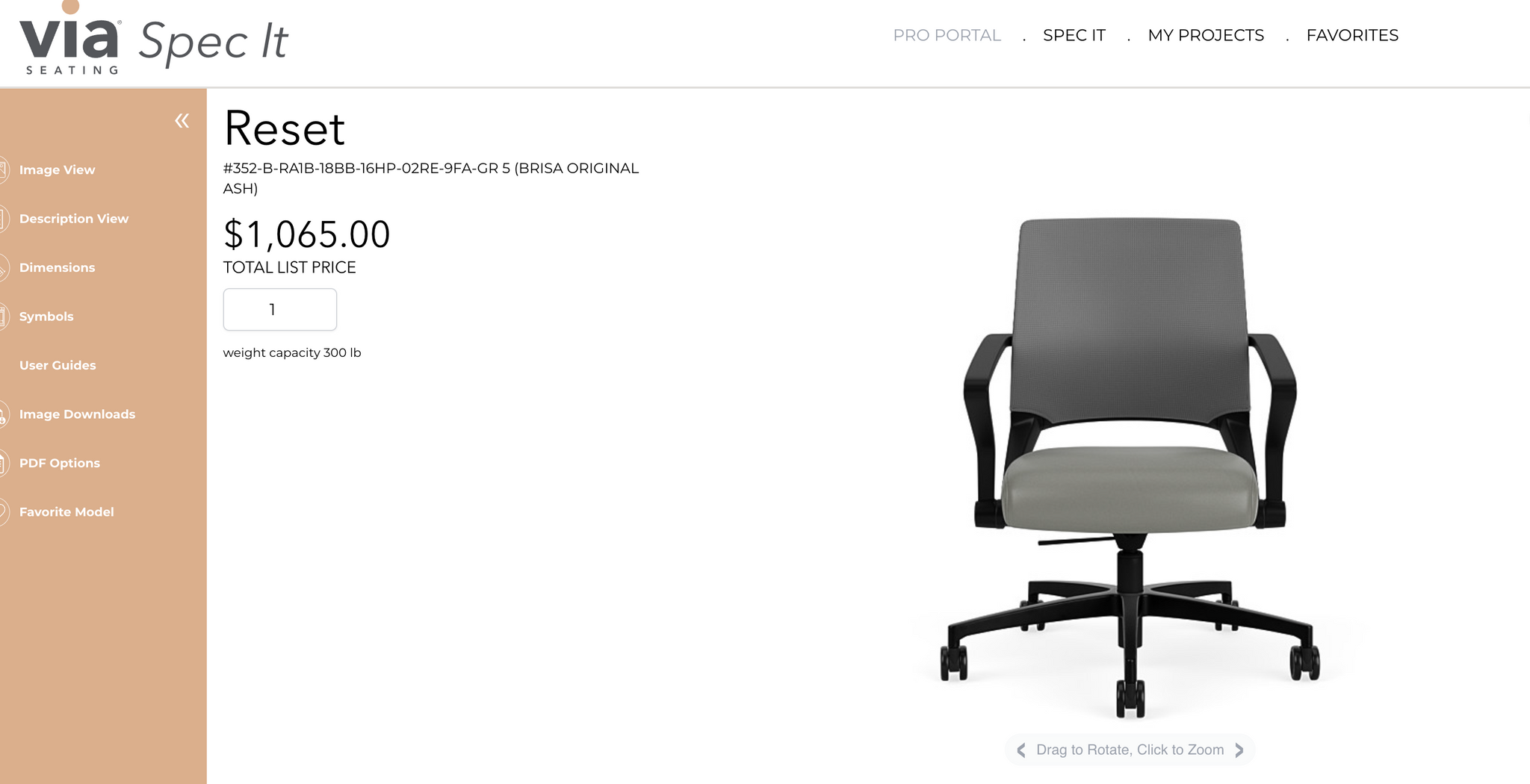1530x784 pixels.
Task: Open MY PROJECTS menu item
Action: coord(1206,35)
